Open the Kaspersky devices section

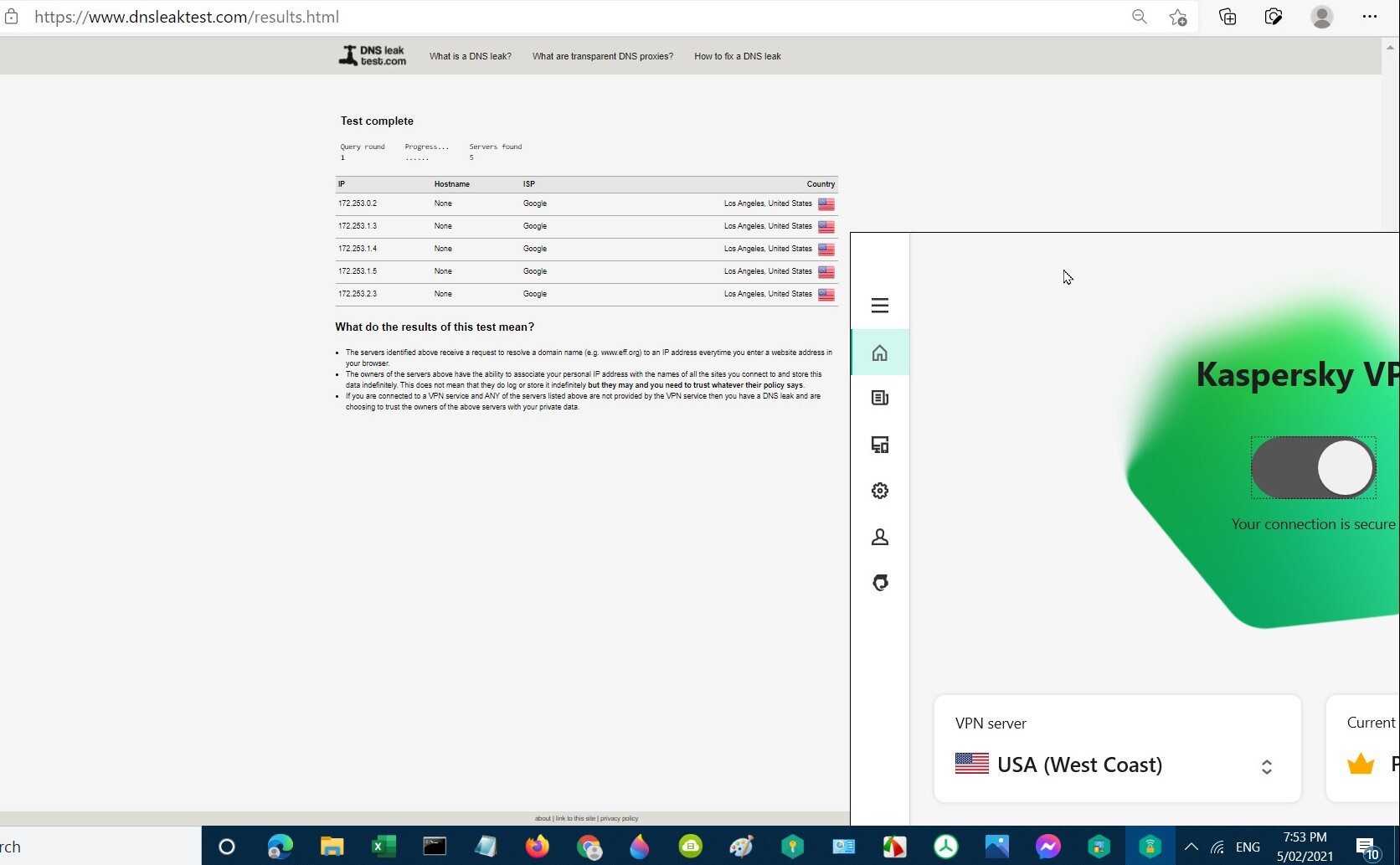tap(879, 445)
